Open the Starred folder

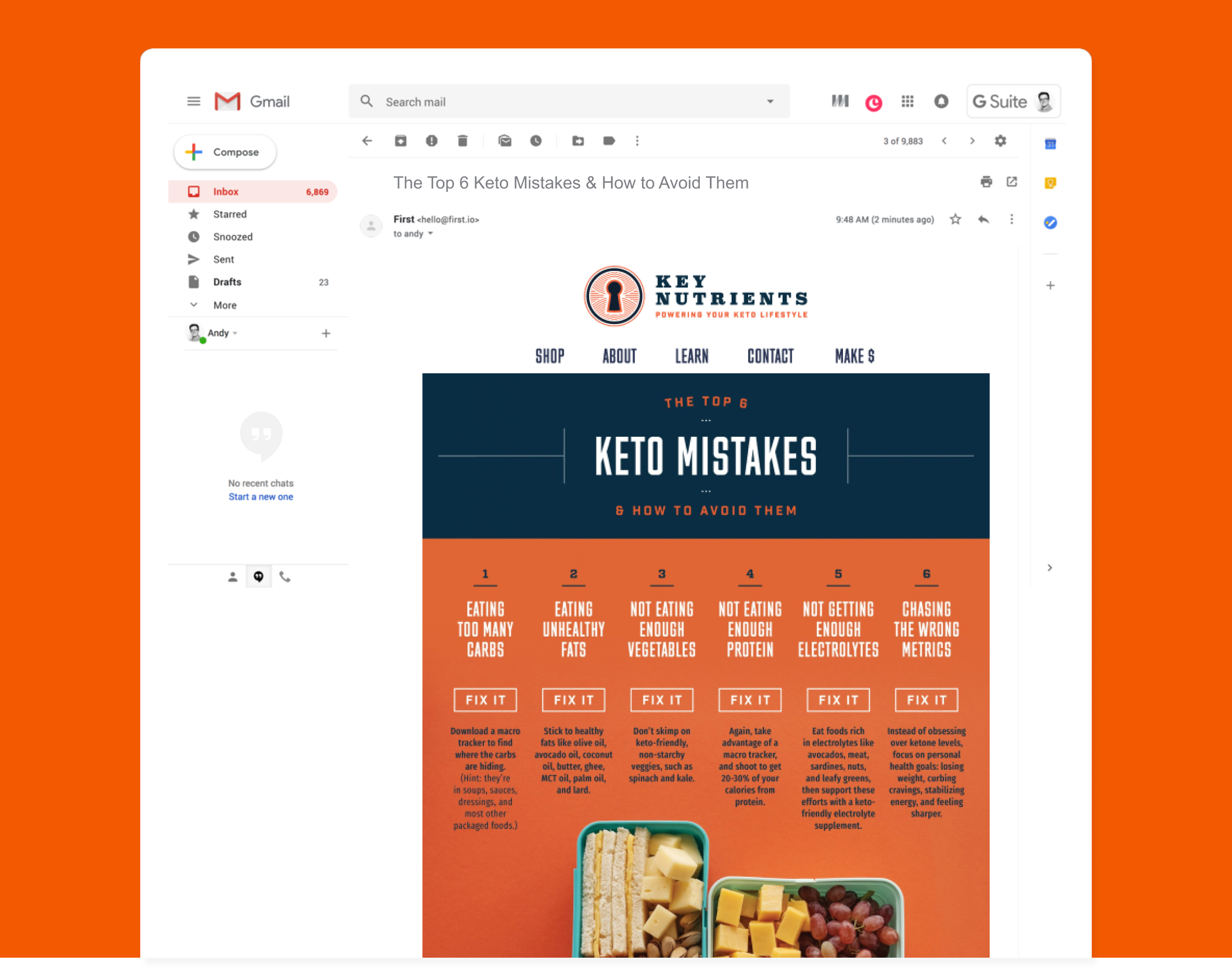tap(230, 214)
